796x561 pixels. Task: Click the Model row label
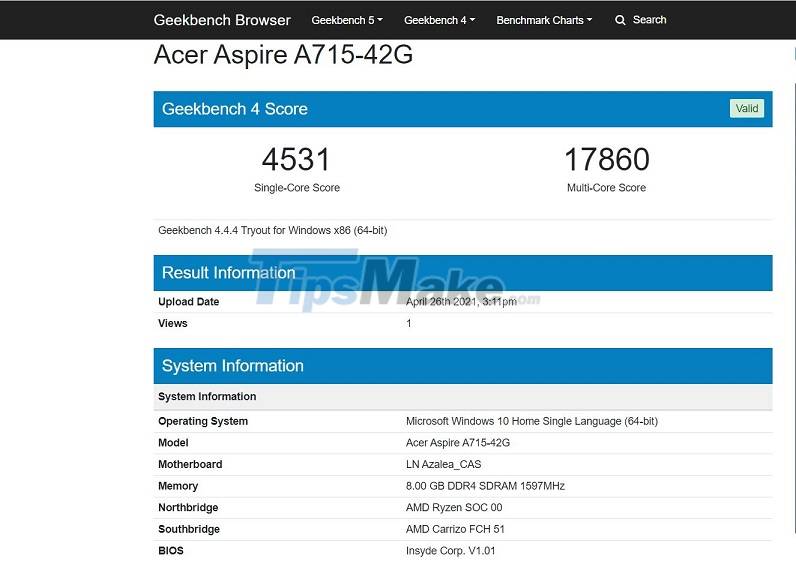[x=173, y=443]
